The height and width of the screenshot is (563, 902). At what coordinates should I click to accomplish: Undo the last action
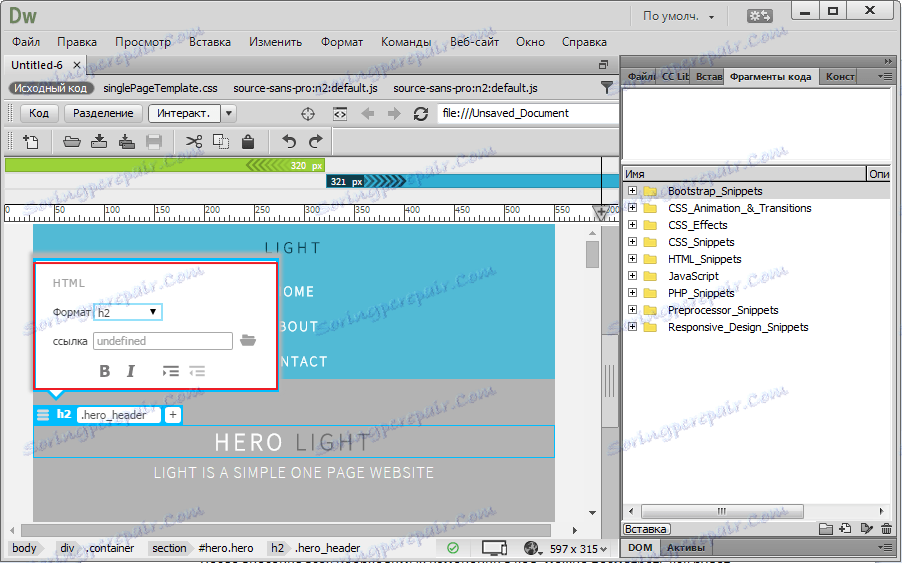click(289, 141)
